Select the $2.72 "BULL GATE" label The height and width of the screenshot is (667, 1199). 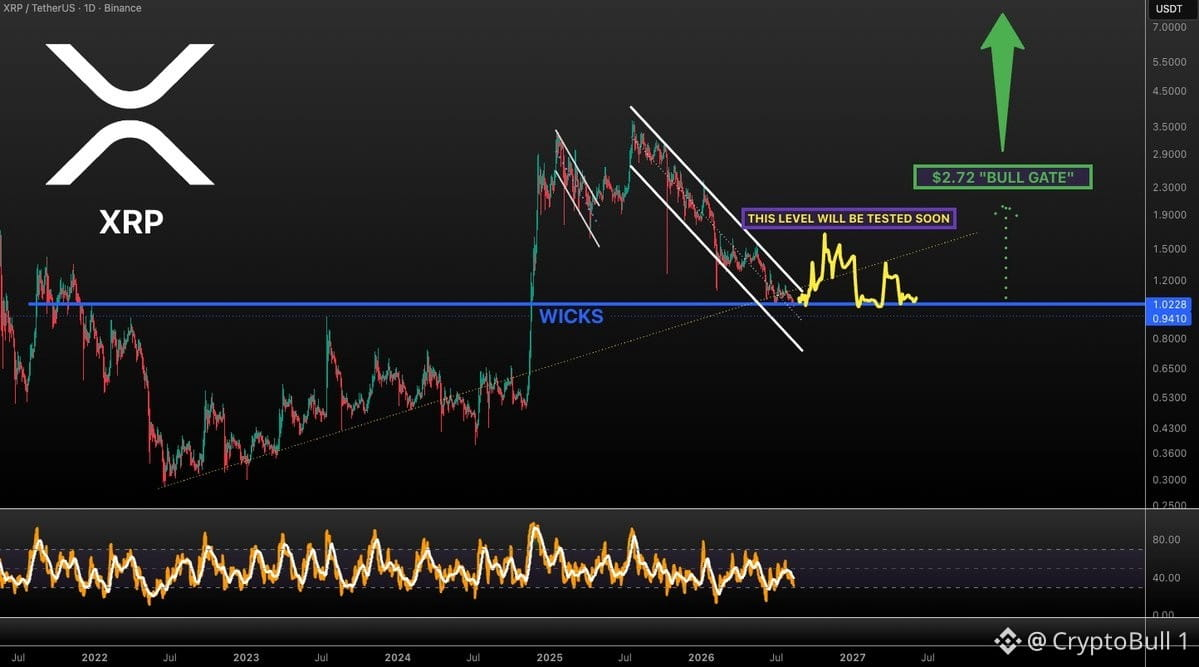point(1002,177)
